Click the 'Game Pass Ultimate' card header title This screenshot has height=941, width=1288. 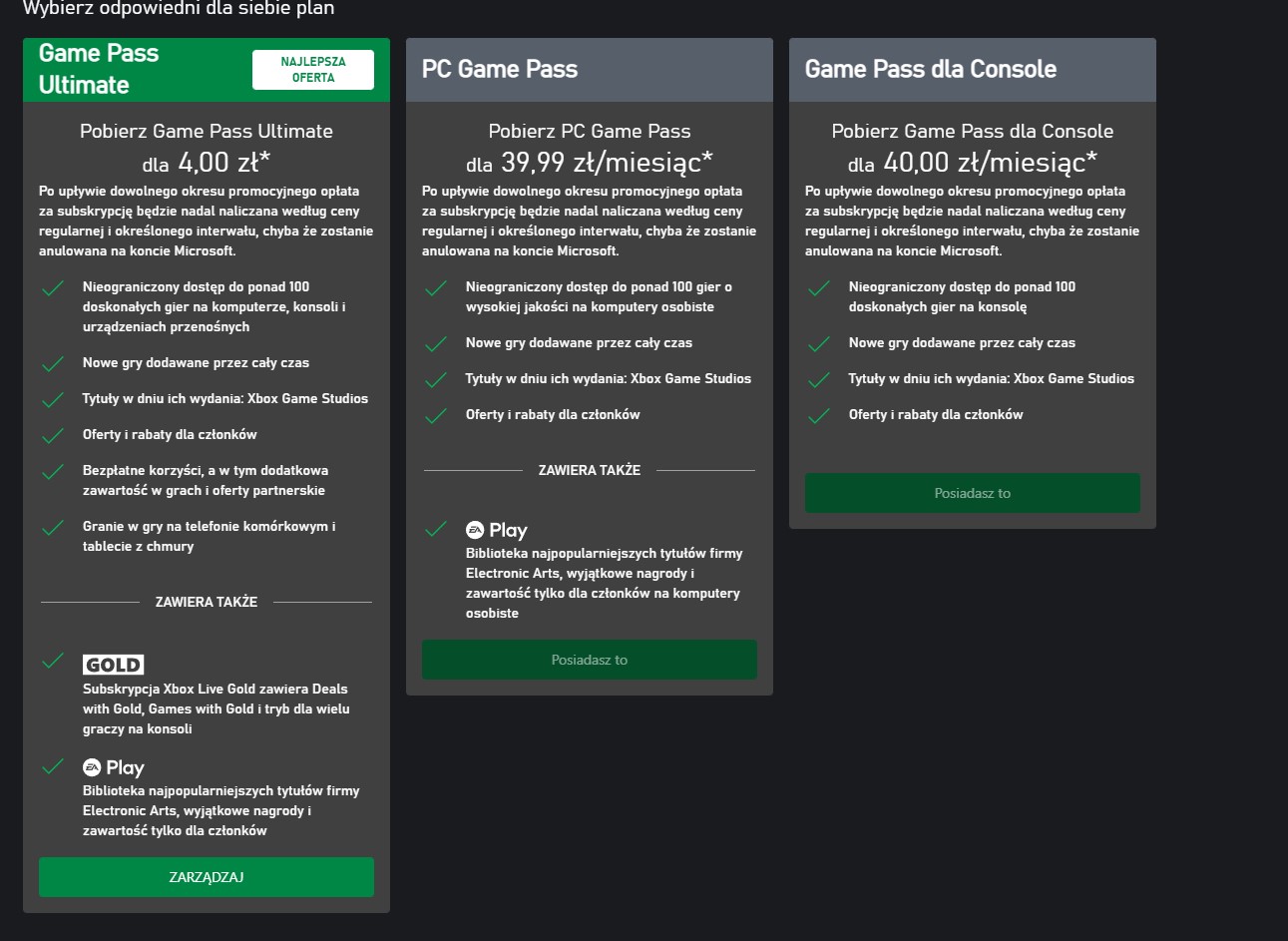[x=99, y=69]
